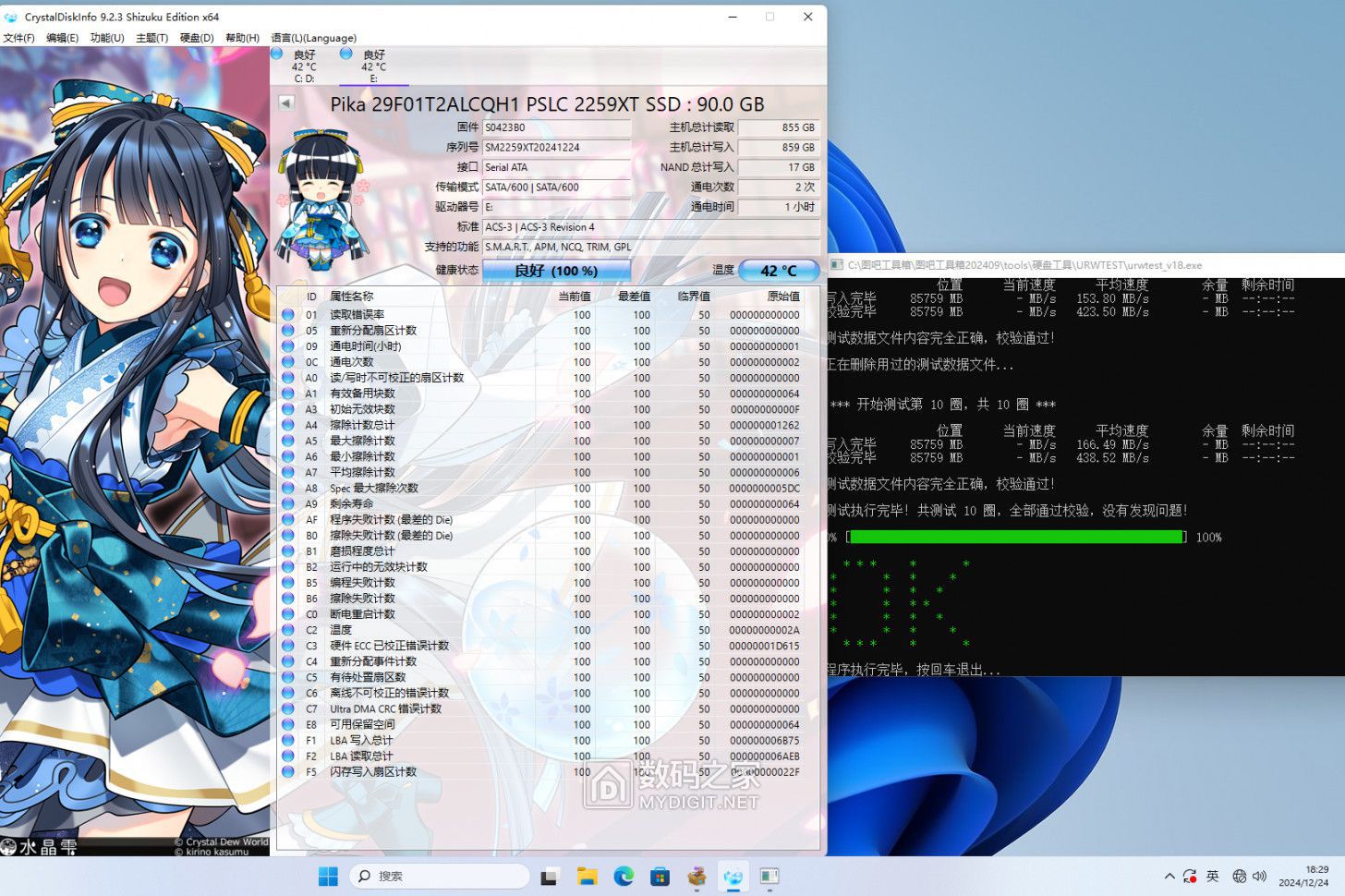This screenshot has height=896, width=1345.
Task: Click the previous disk arrow button
Action: pyautogui.click(x=286, y=103)
